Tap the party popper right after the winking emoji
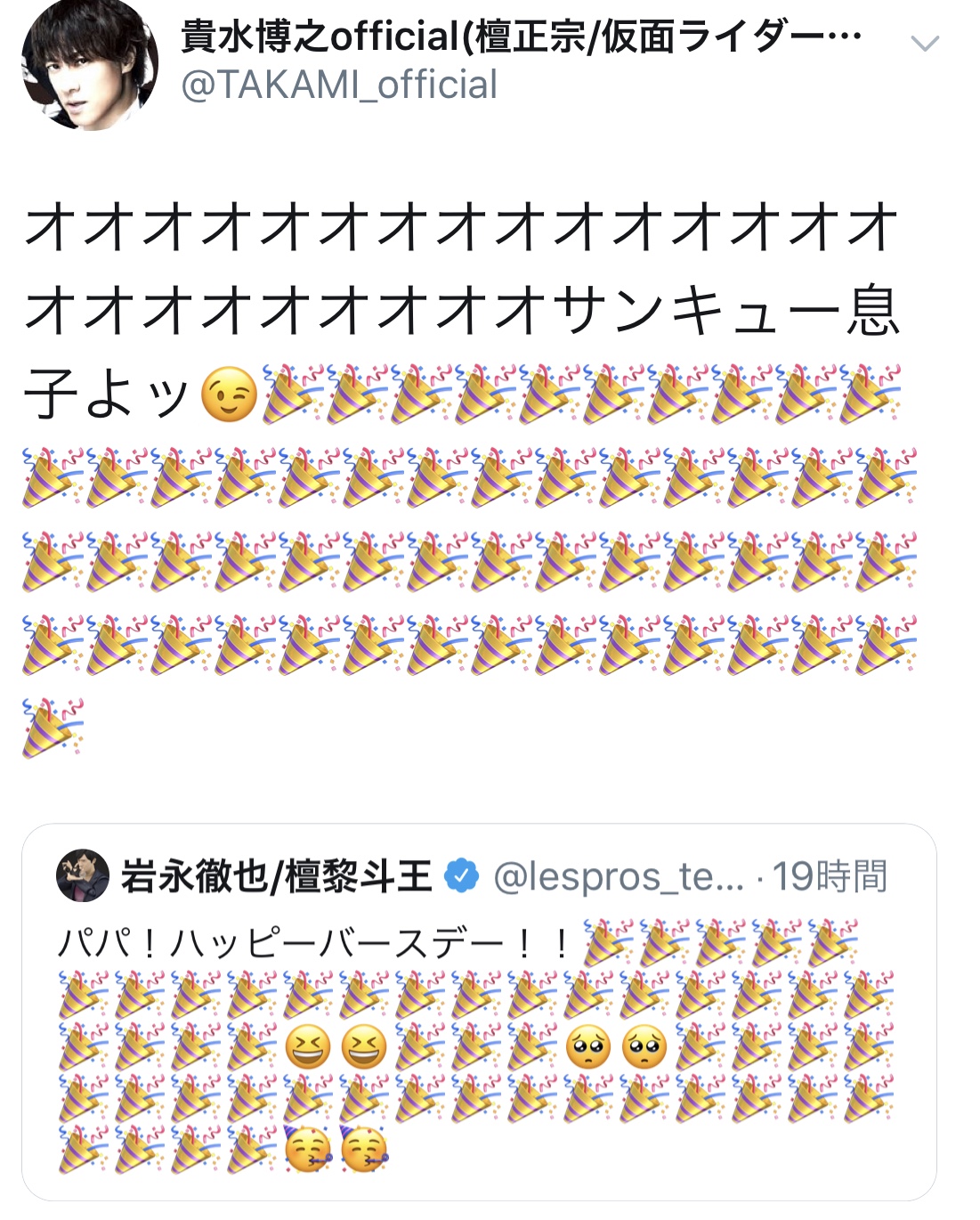This screenshot has width=980, height=1220. pyautogui.click(x=291, y=394)
